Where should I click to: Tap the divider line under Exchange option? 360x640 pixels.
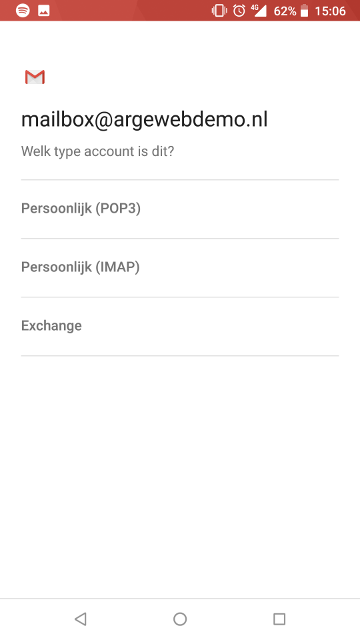tap(180, 356)
